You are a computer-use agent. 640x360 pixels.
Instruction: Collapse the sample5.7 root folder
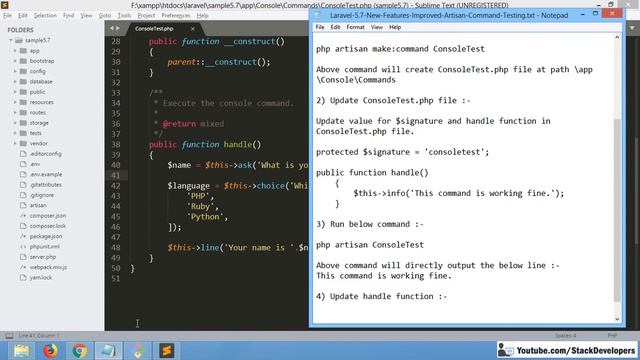point(11,40)
